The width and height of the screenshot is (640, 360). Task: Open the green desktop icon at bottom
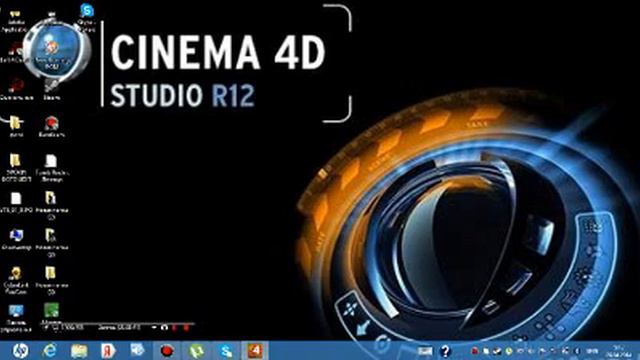pyautogui.click(x=51, y=310)
